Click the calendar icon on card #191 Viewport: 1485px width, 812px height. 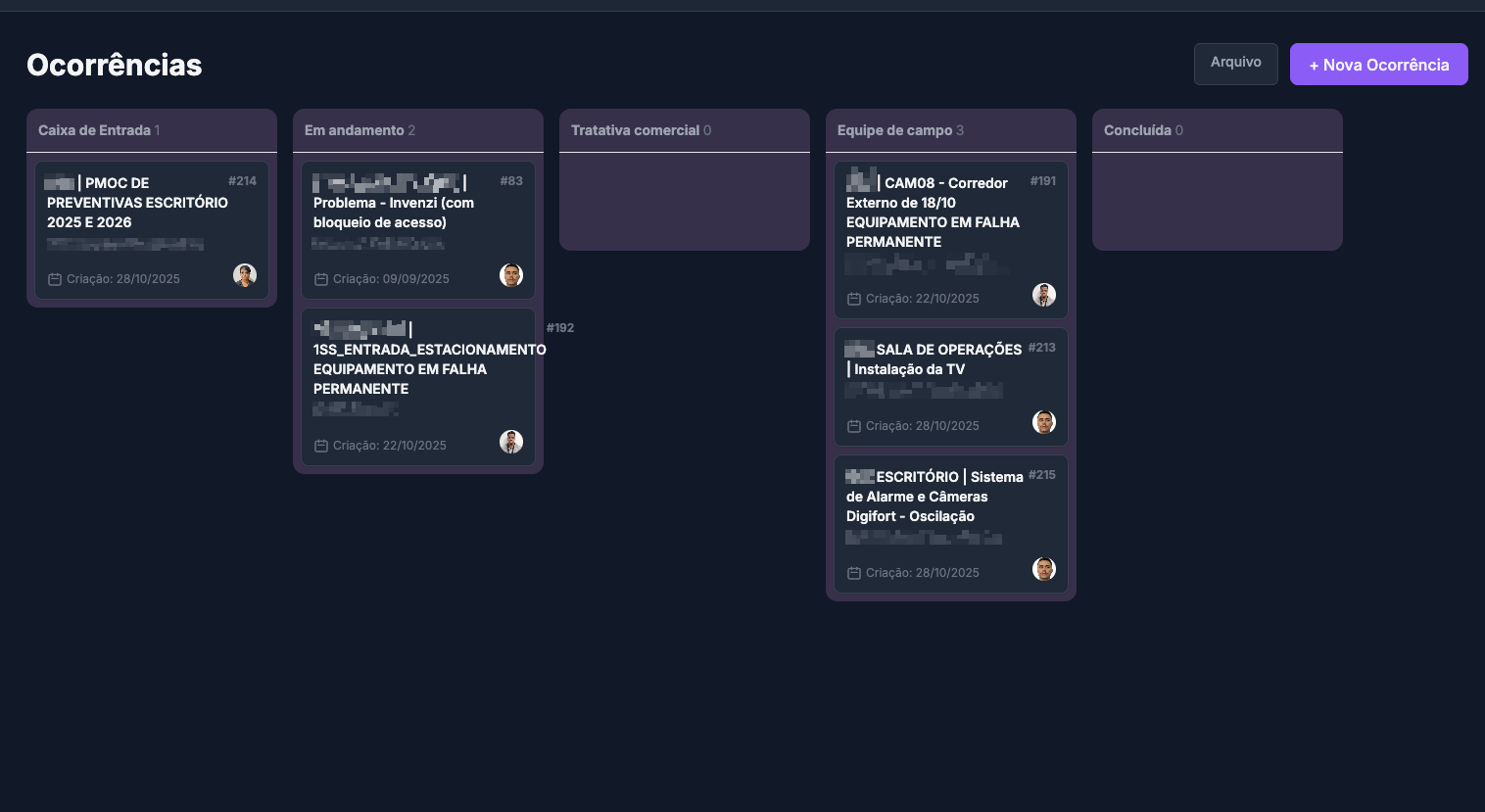click(x=853, y=298)
